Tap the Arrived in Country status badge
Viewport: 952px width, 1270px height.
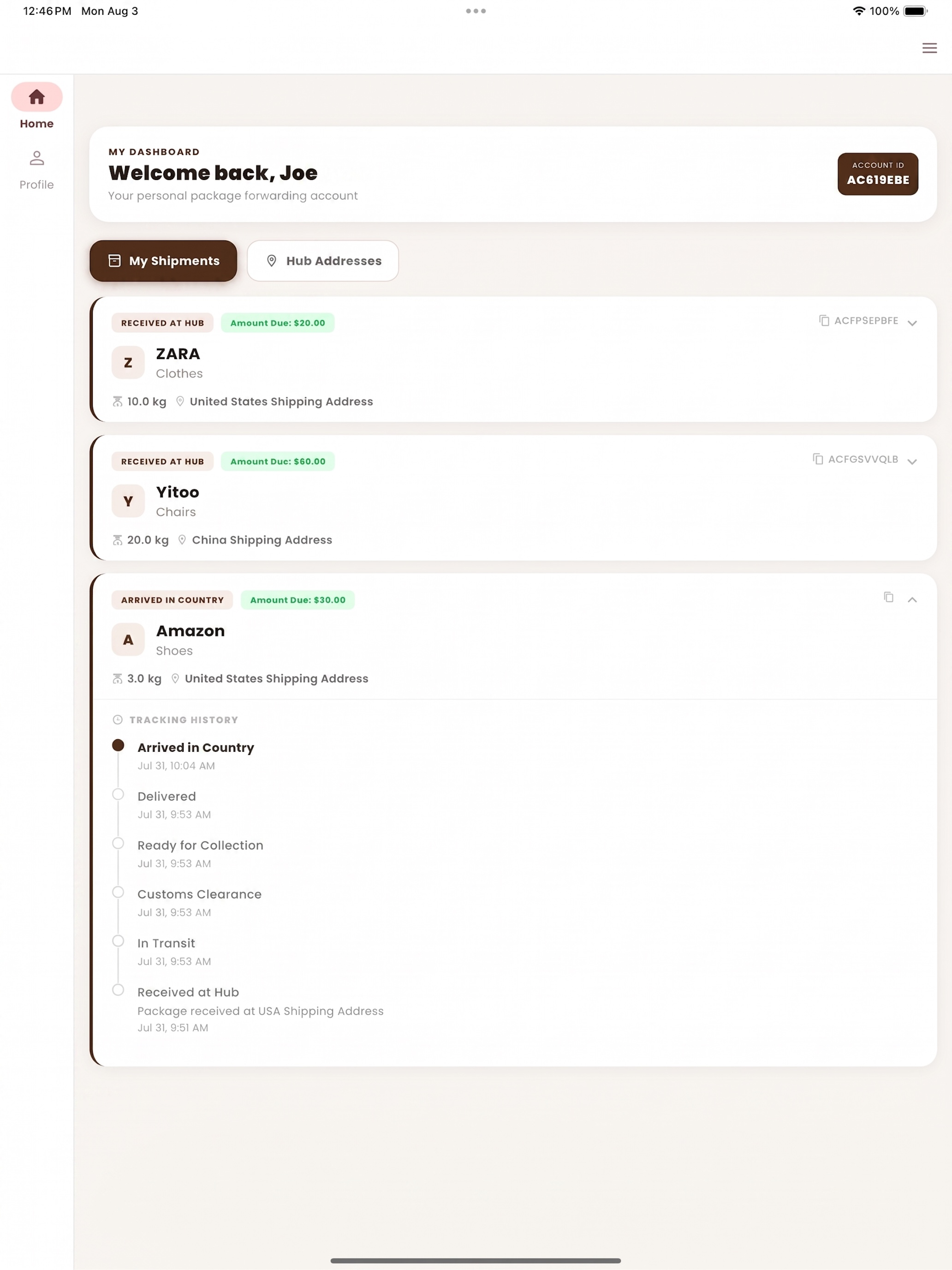pos(172,600)
